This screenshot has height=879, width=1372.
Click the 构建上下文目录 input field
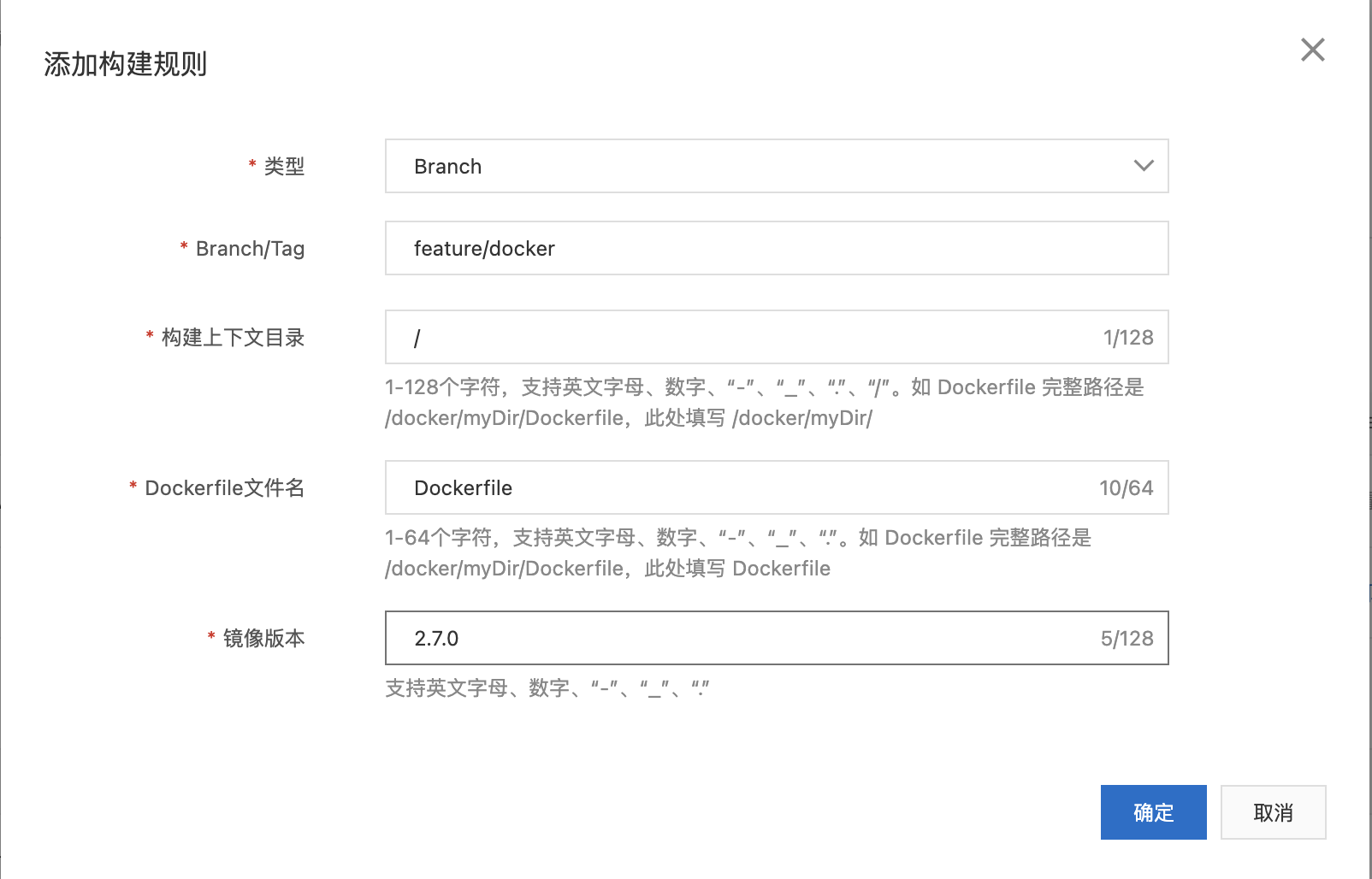[x=777, y=337]
